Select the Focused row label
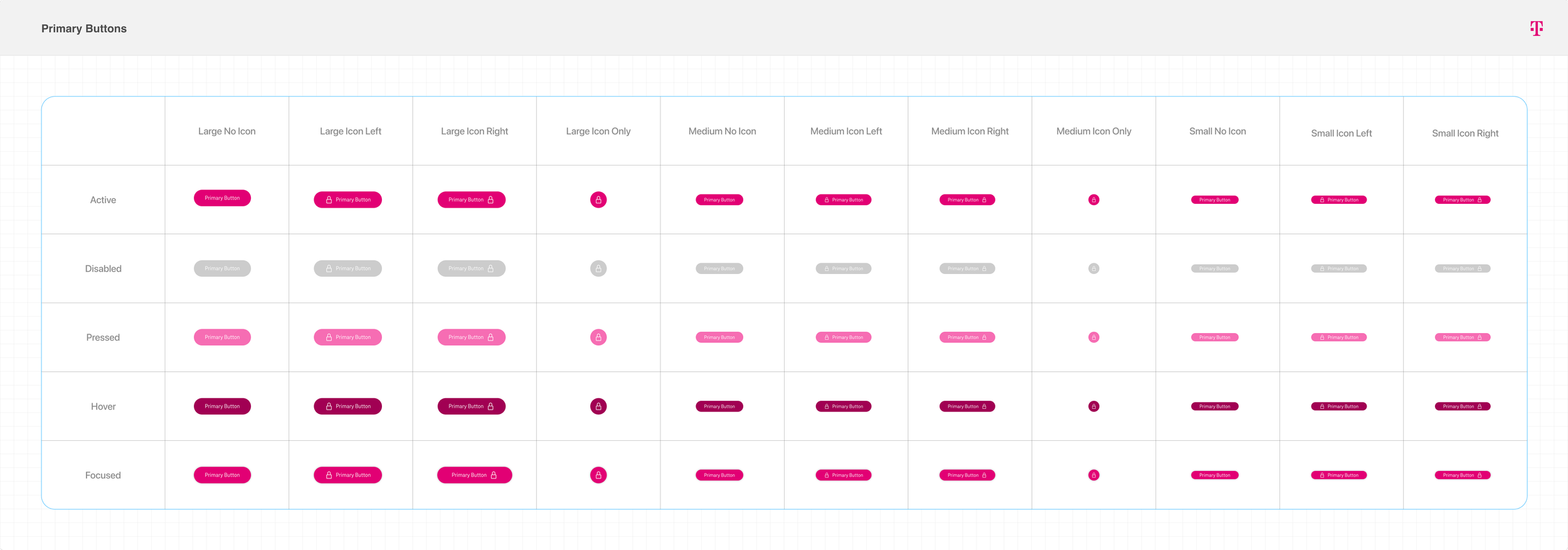Screen dimensions: 1568x550 (x=103, y=475)
